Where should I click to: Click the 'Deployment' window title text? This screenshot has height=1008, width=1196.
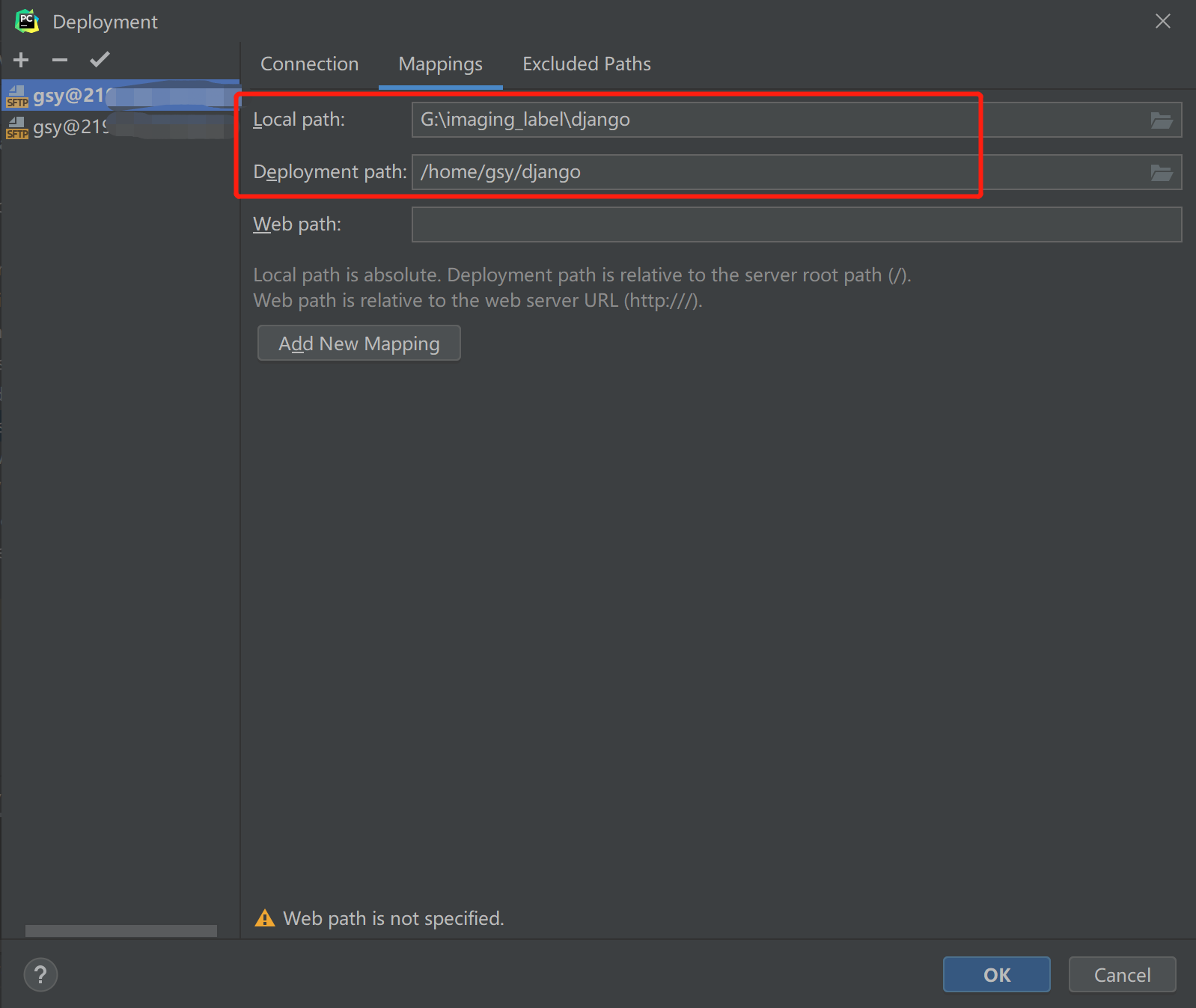coord(106,22)
